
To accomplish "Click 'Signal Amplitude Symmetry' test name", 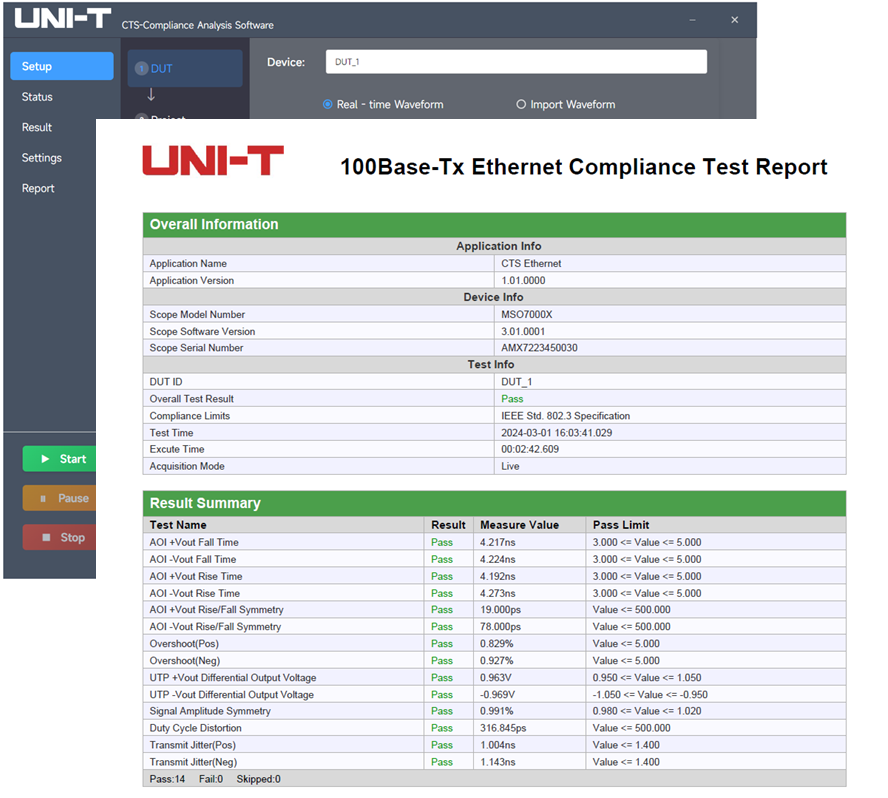I will point(210,711).
